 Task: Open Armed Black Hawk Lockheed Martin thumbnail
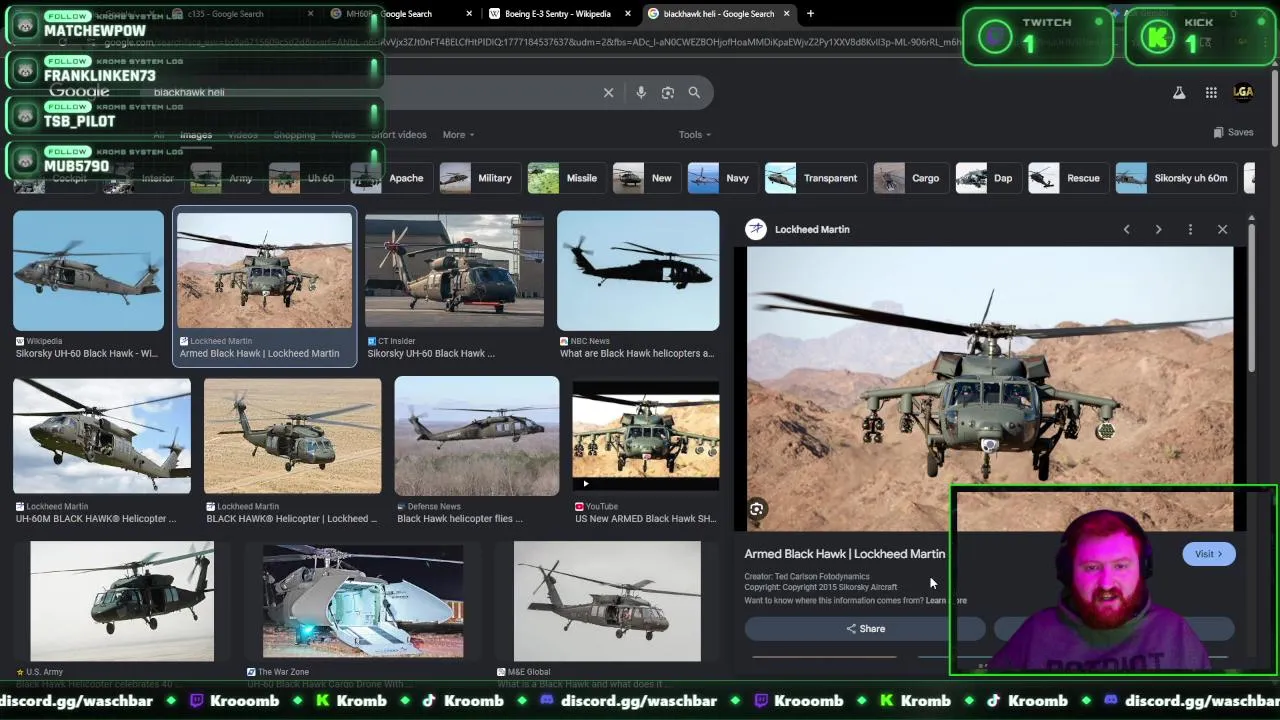264,270
